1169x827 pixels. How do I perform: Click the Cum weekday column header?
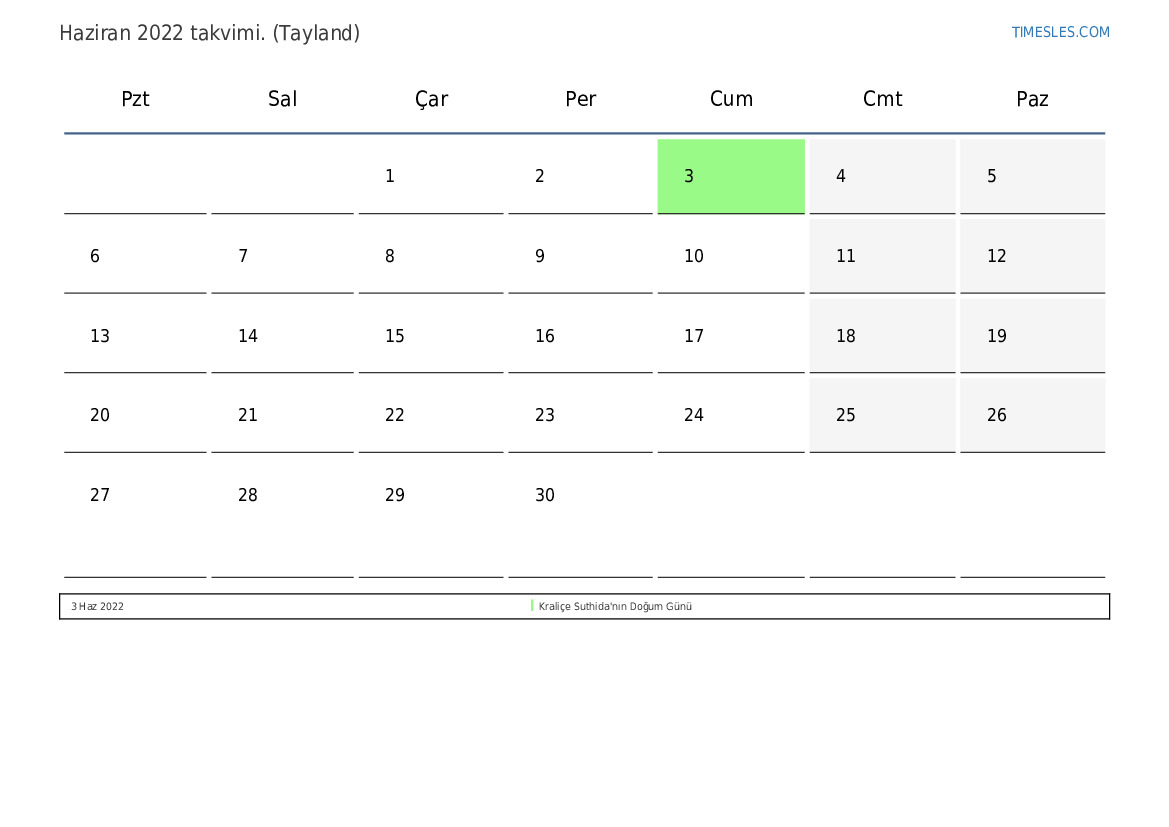coord(731,99)
